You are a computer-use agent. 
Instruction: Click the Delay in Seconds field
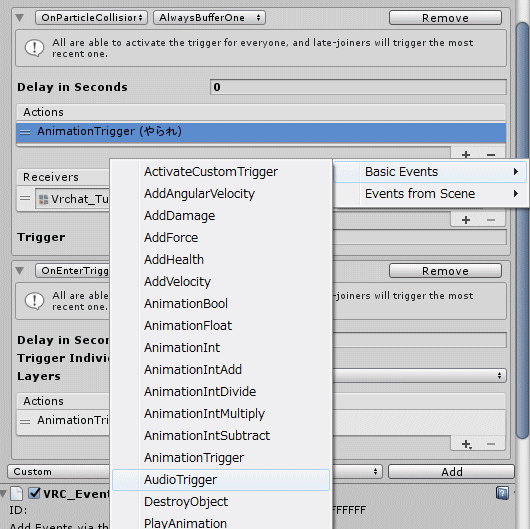(x=358, y=87)
